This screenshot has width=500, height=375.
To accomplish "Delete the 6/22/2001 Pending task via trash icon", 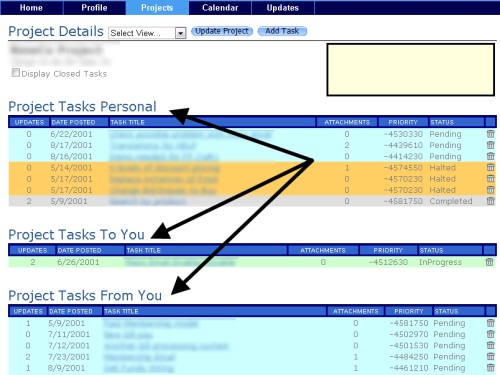I will coord(490,134).
